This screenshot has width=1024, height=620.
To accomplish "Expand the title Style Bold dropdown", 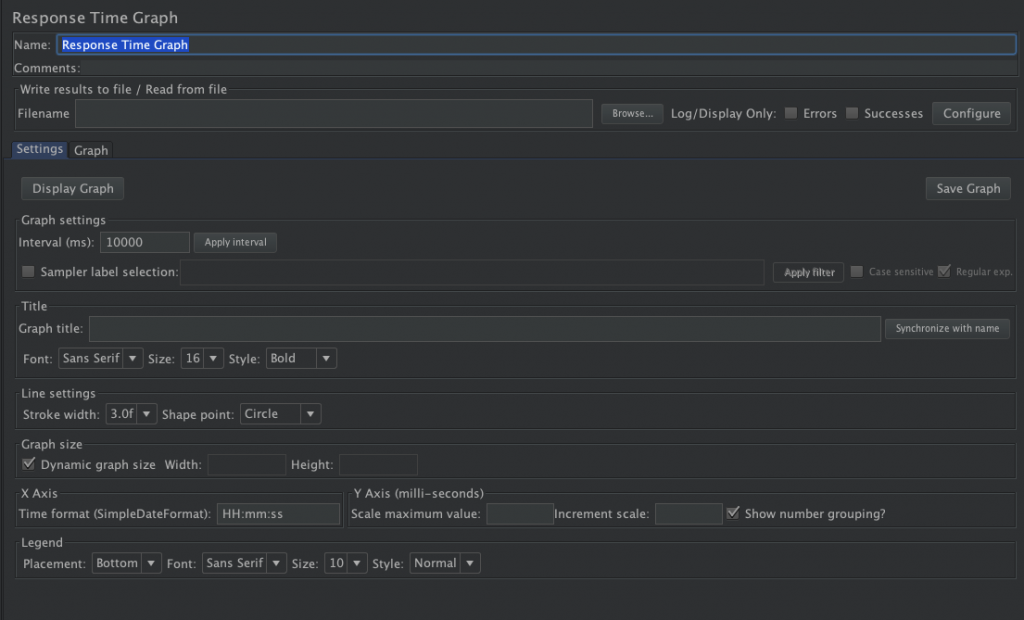I will [x=301, y=358].
